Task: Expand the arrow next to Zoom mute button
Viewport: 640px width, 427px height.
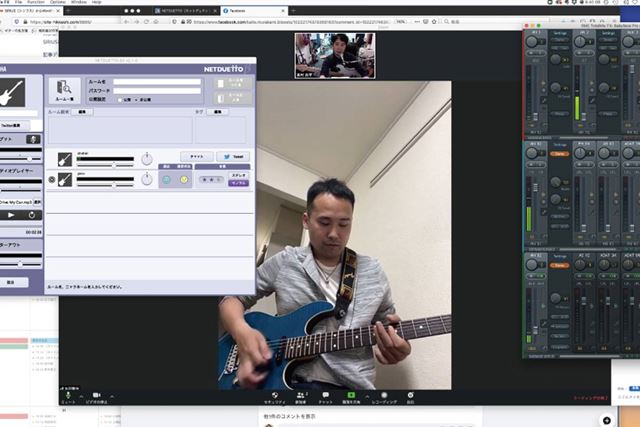Action: pos(81,394)
